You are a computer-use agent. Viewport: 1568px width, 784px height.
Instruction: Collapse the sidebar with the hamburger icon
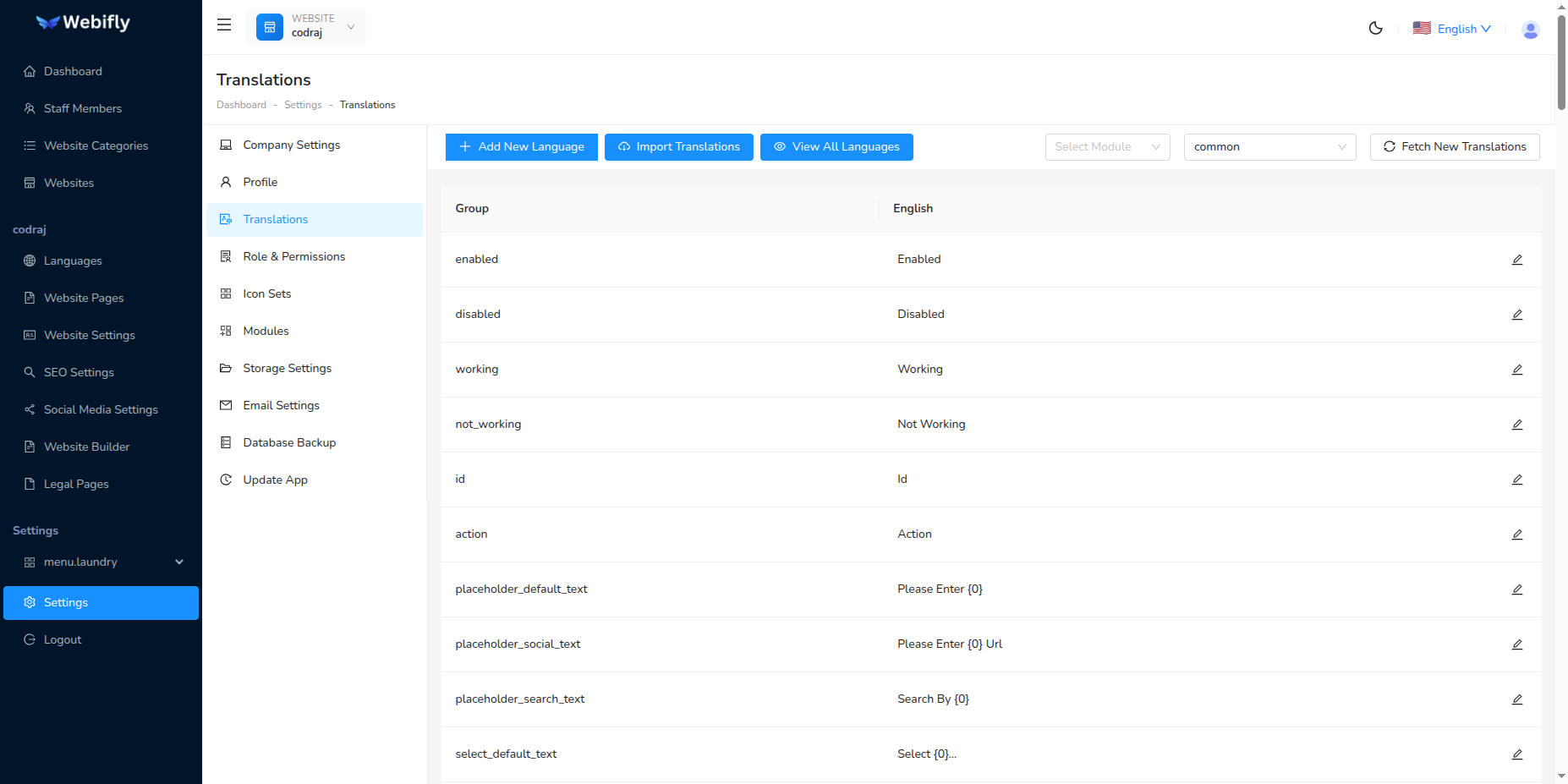[224, 25]
